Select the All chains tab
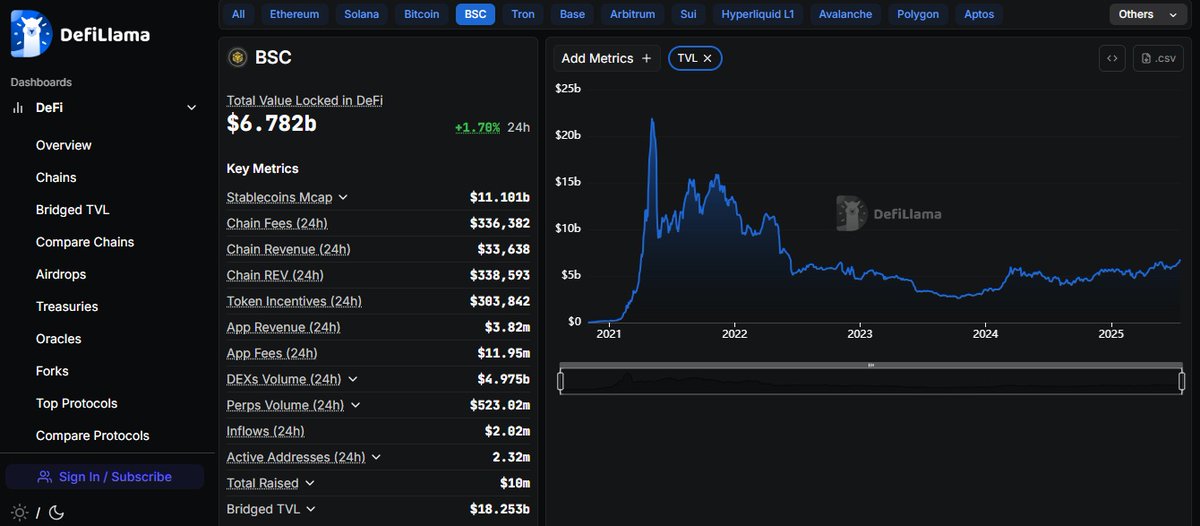The image size is (1200, 526). click(238, 14)
